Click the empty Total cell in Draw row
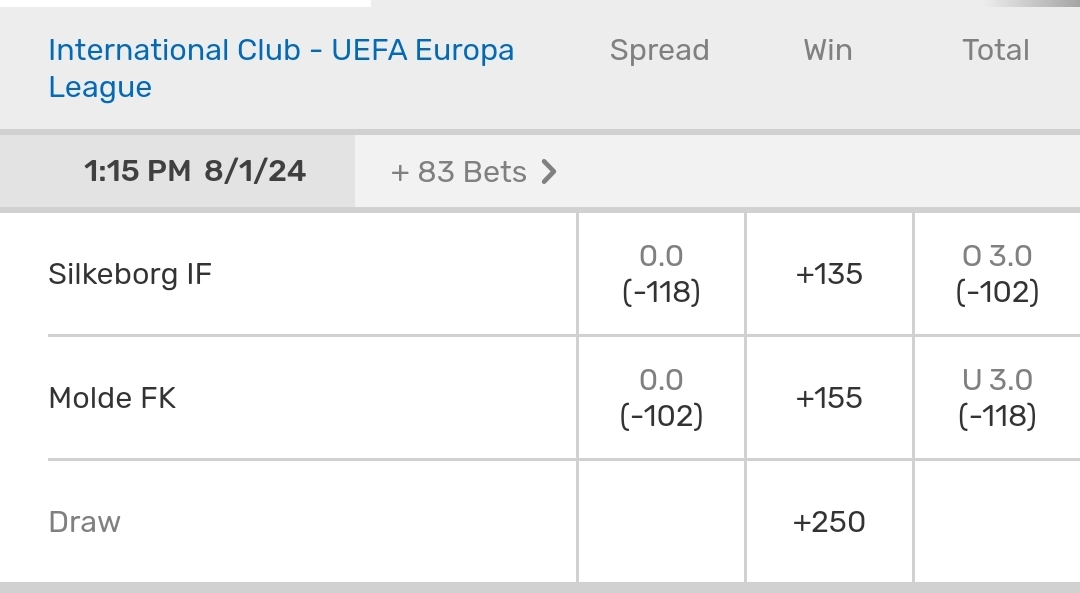The image size is (1080, 593). click(x=997, y=522)
